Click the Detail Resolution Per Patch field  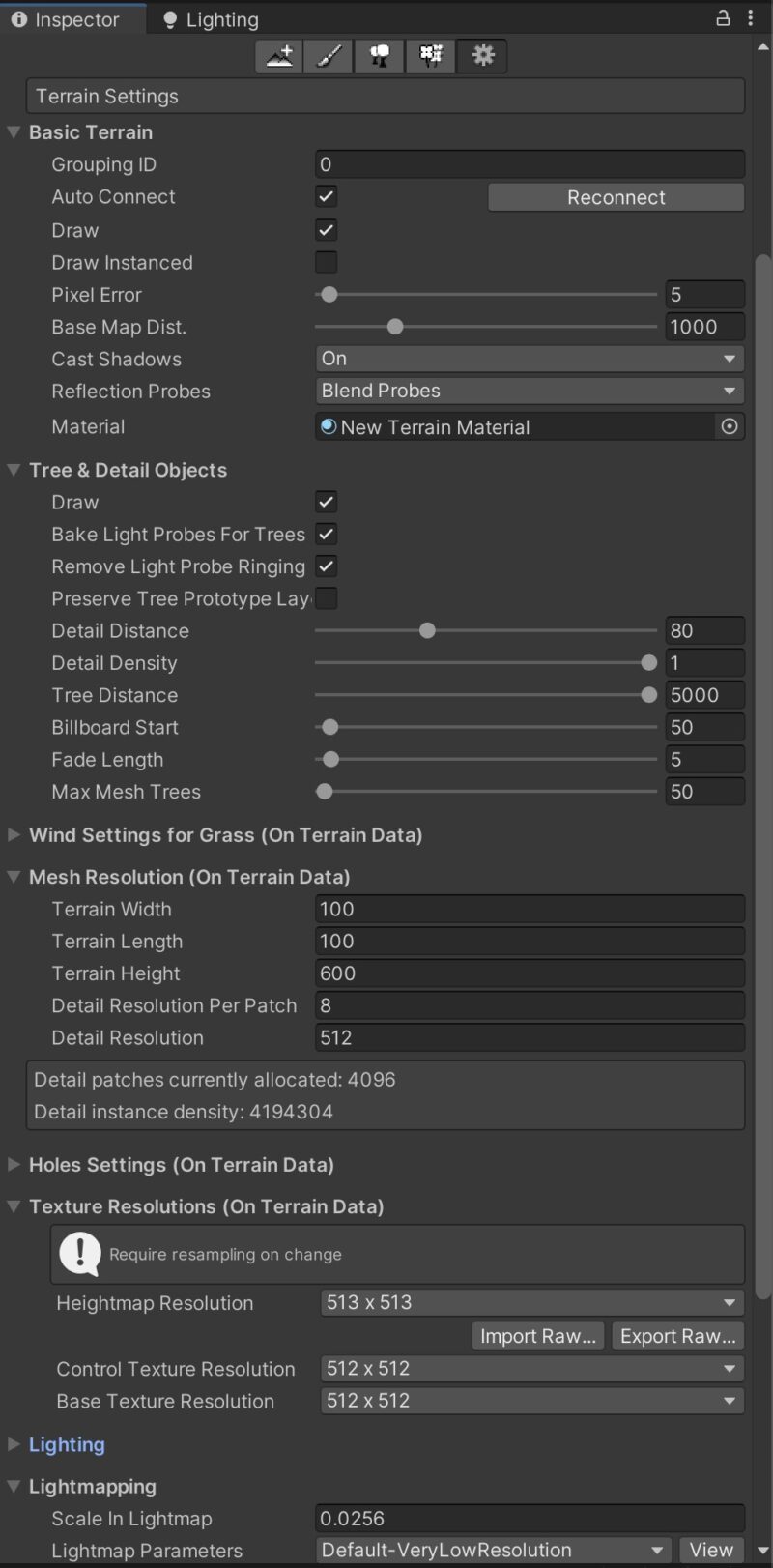(530, 1005)
